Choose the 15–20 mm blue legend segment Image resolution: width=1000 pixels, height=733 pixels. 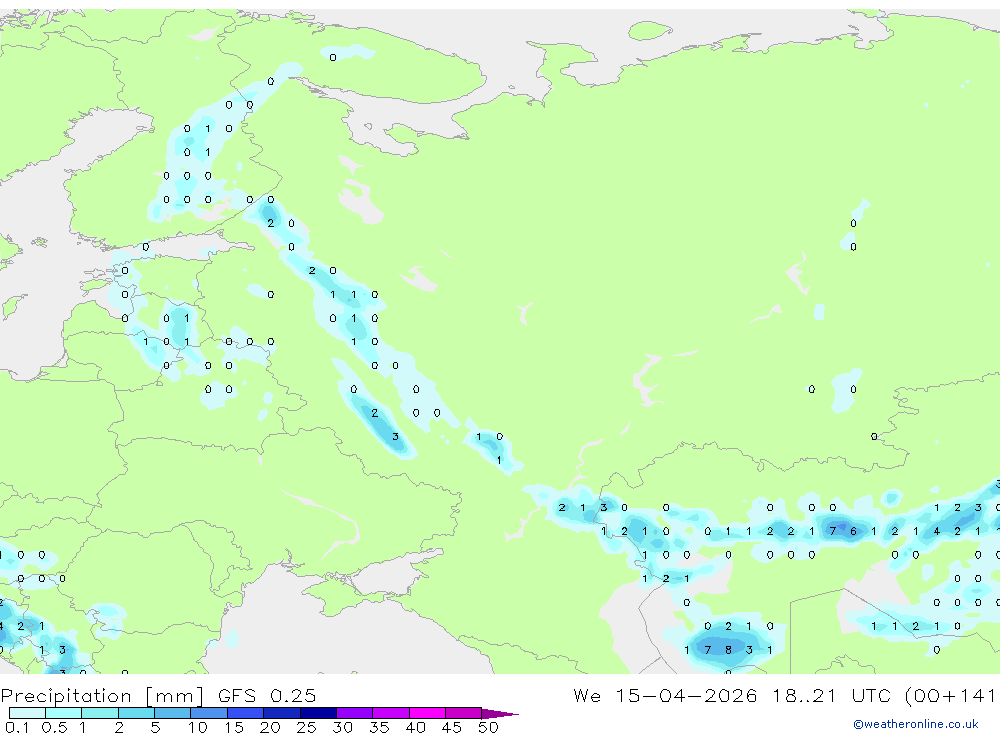click(x=246, y=713)
